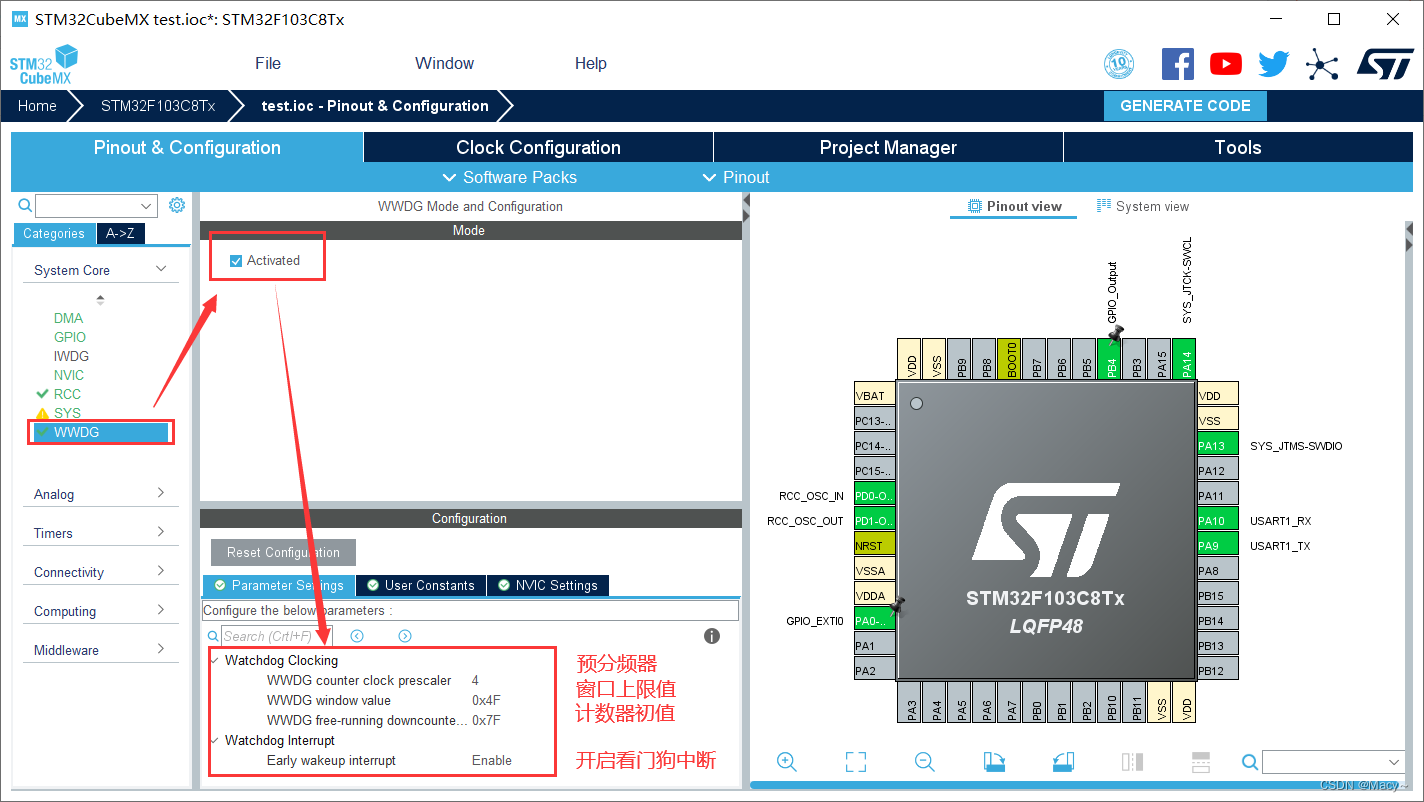
Task: Fit the chip to the view
Action: (x=856, y=762)
